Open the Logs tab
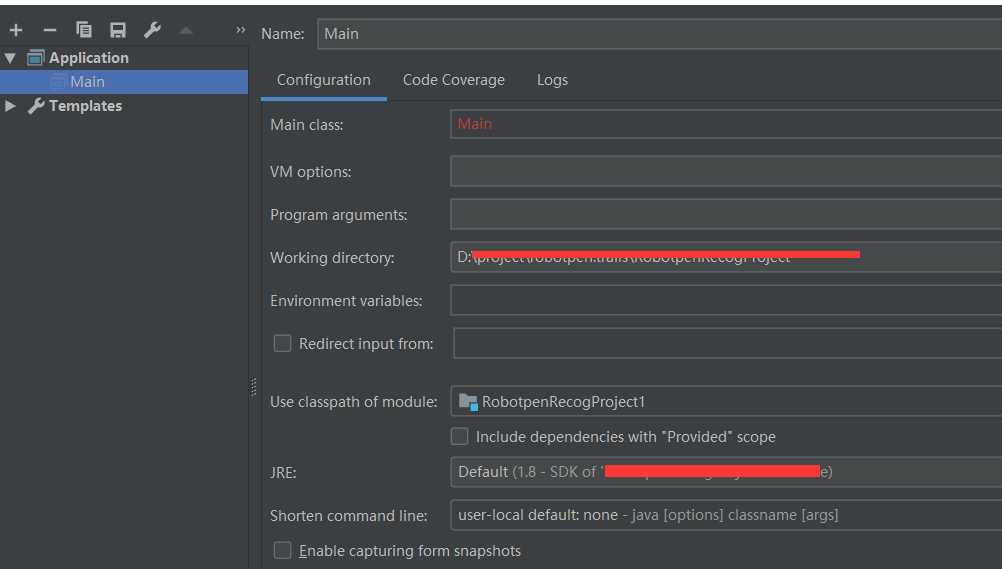The height and width of the screenshot is (569, 1002). 552,80
